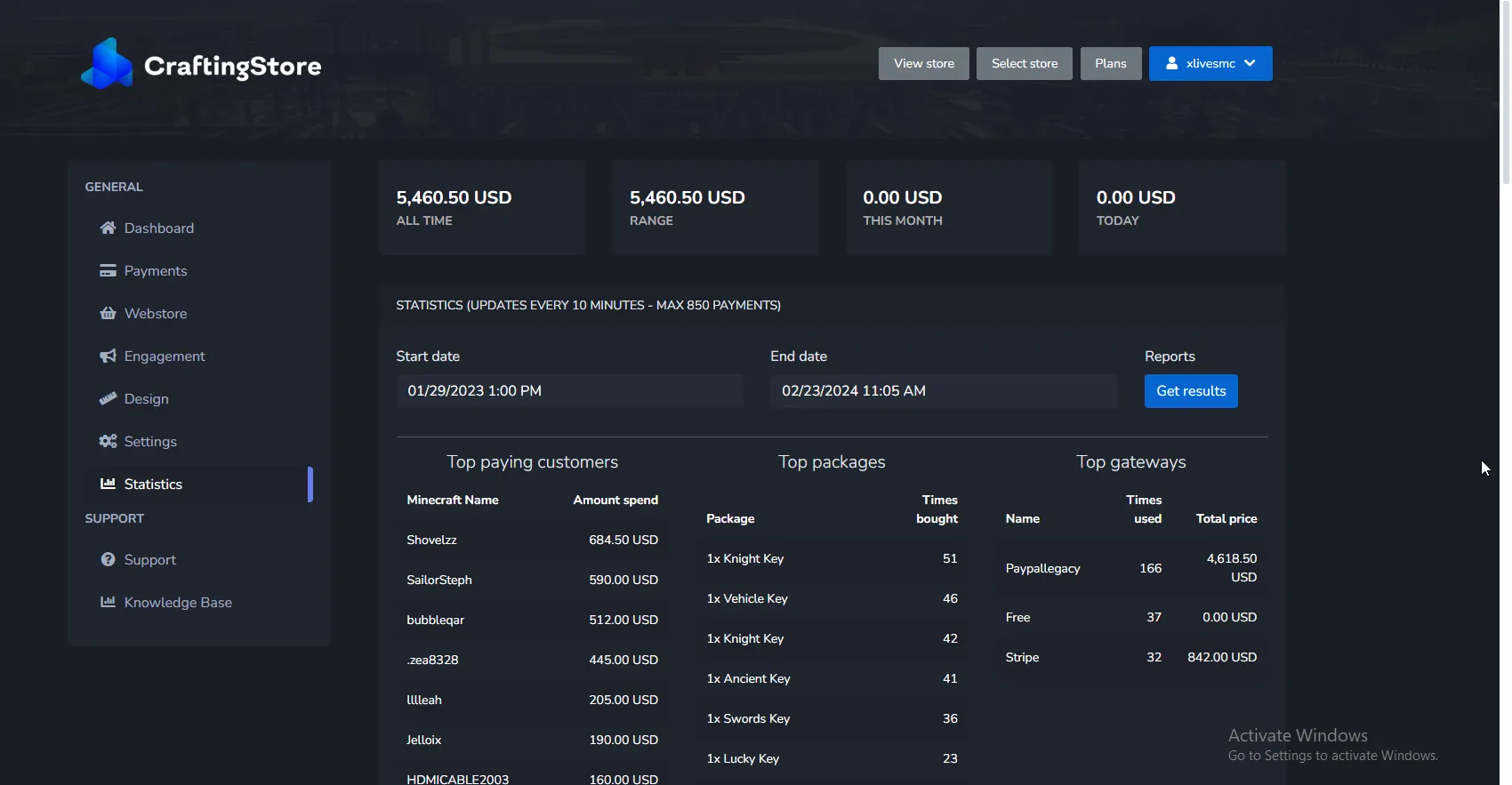
Task: Go to the Payments sidebar page
Action: (x=156, y=270)
